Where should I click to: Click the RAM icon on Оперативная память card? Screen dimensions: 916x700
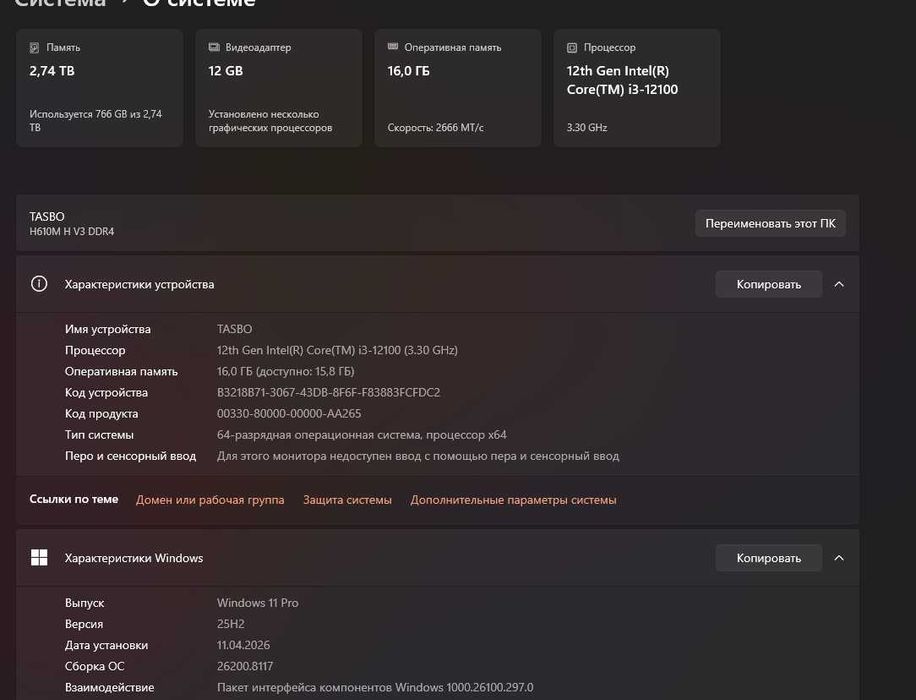coord(393,47)
